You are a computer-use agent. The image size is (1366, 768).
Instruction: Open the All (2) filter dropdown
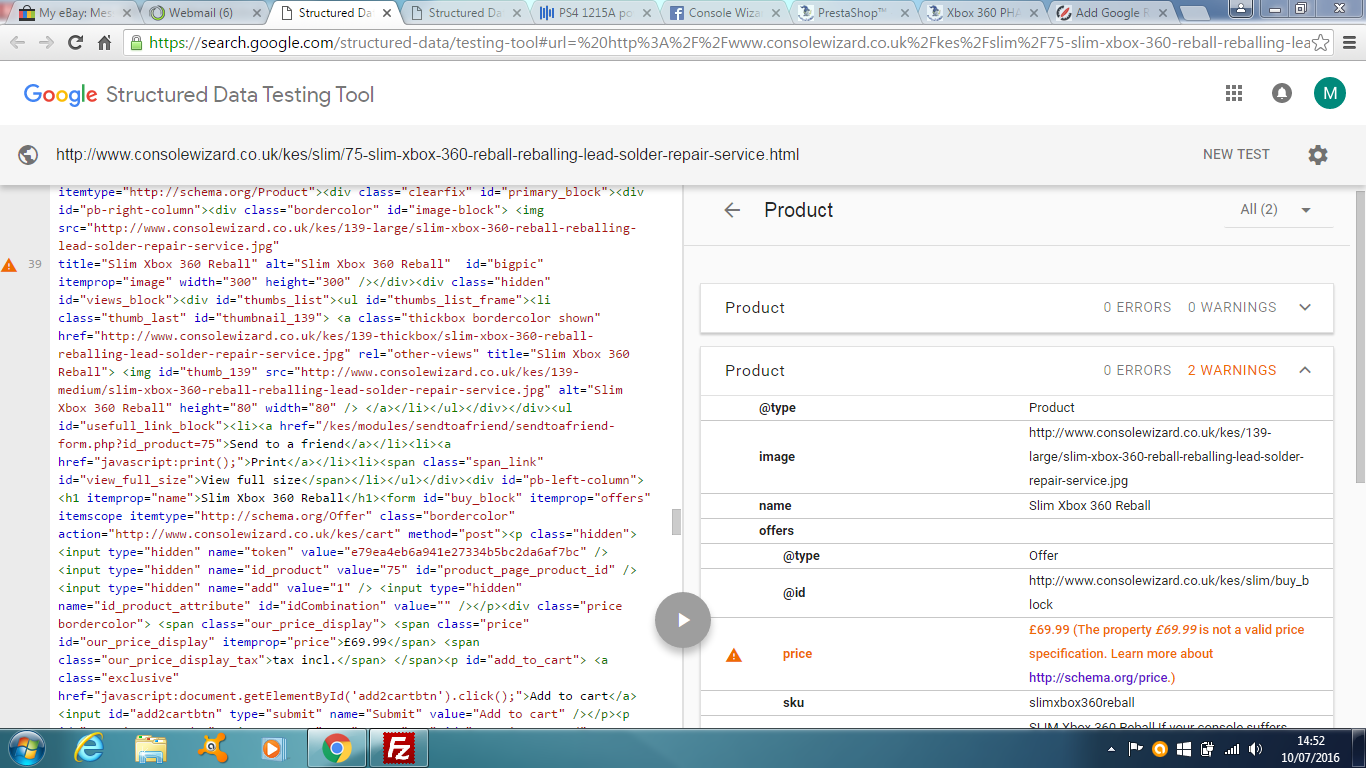1275,210
